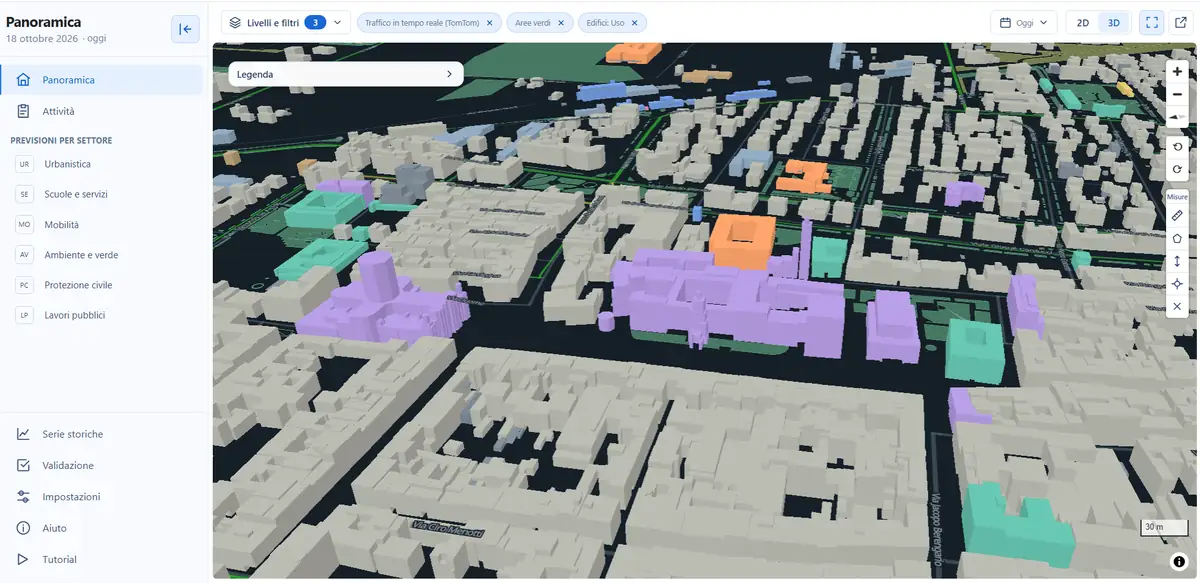Rotate the map counterclockwise
The image size is (1200, 583).
point(1177,147)
